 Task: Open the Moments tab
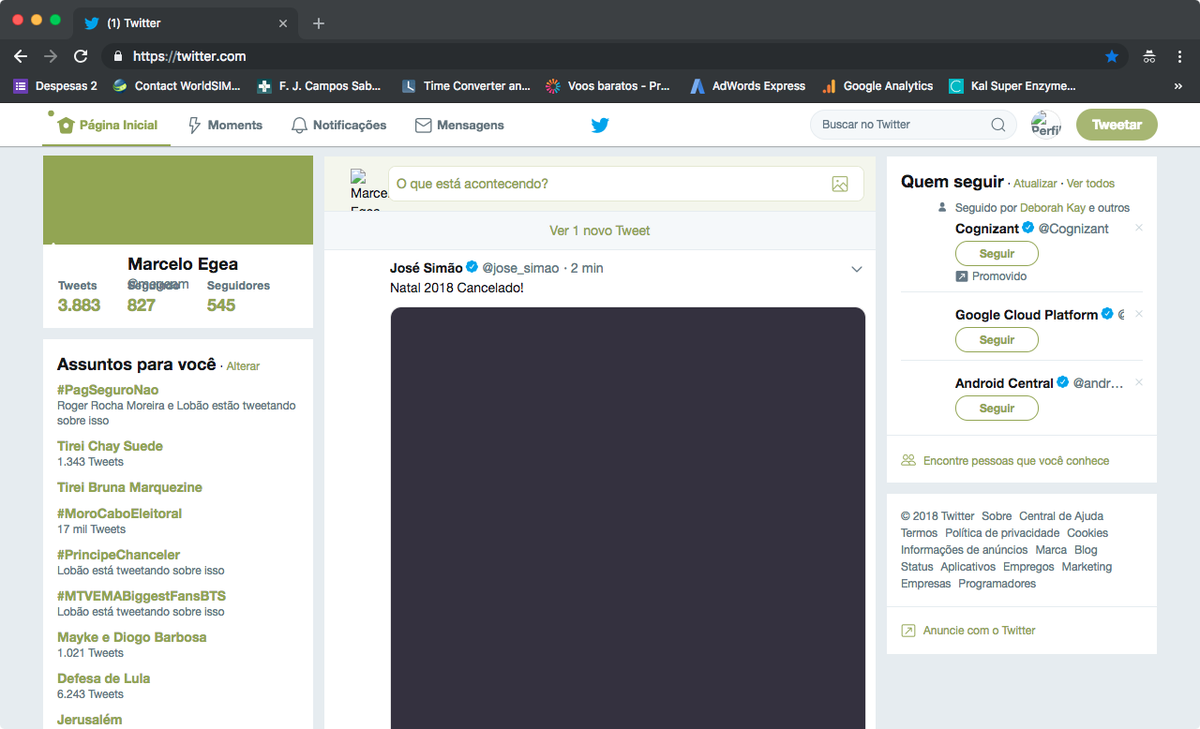(x=225, y=125)
